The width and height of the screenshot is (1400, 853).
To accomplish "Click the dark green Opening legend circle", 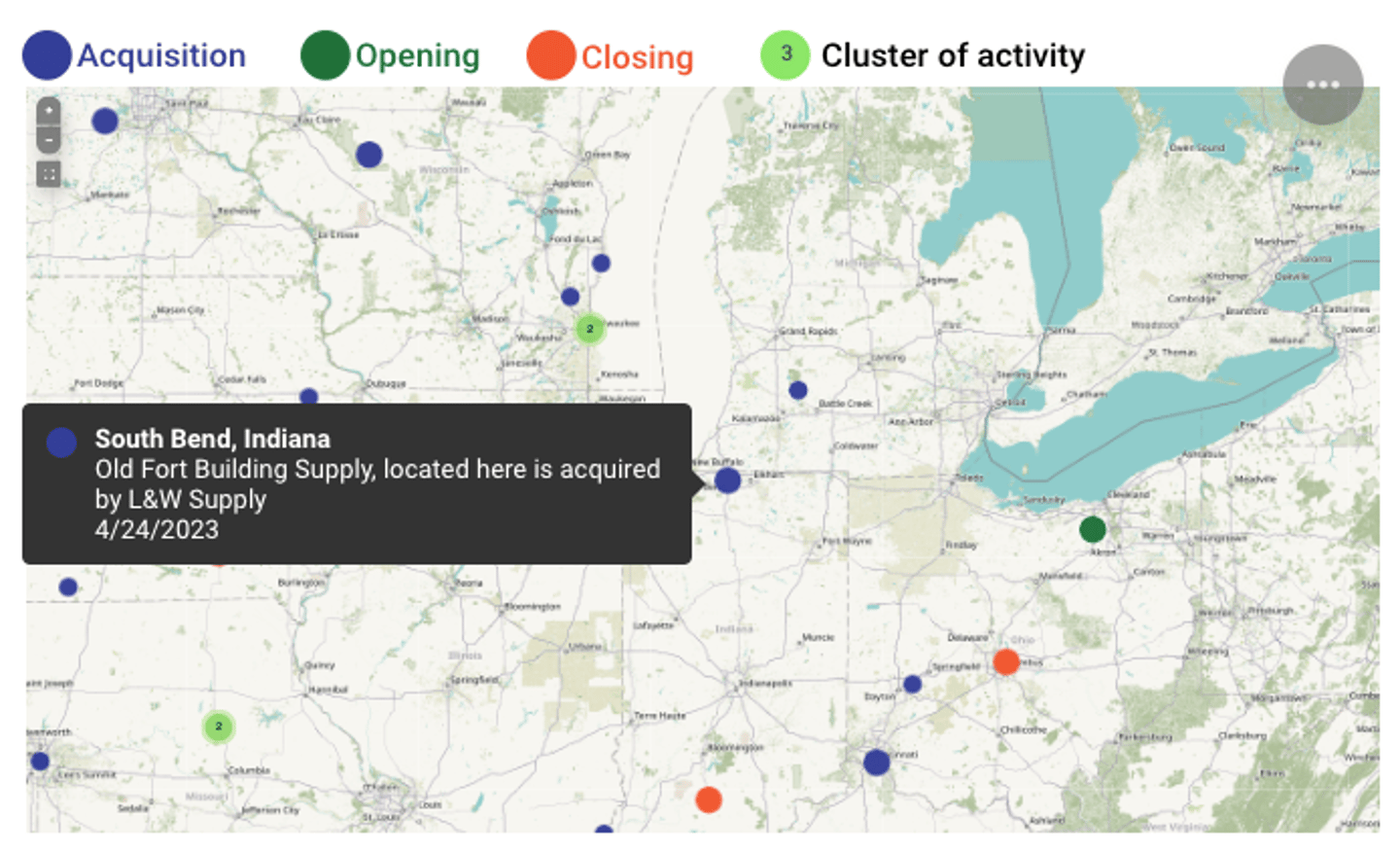I will point(325,55).
